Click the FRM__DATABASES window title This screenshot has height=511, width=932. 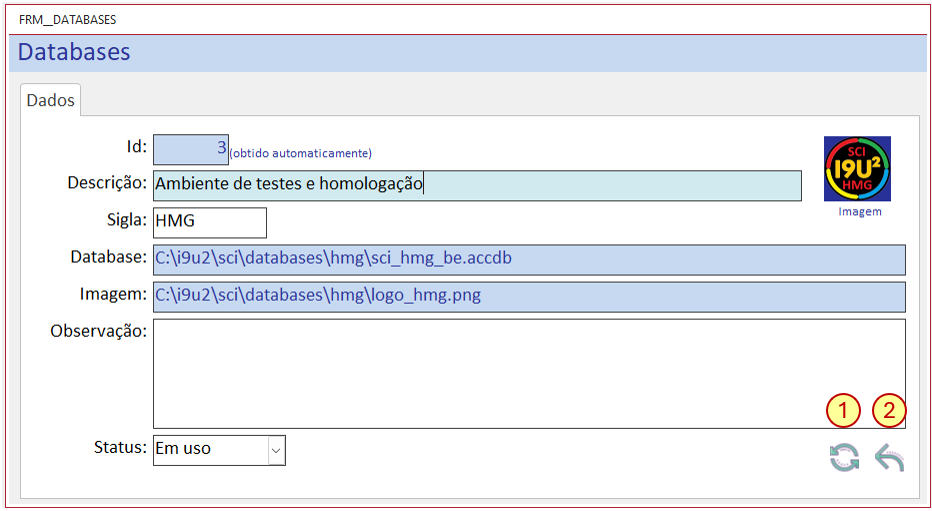pos(67,20)
